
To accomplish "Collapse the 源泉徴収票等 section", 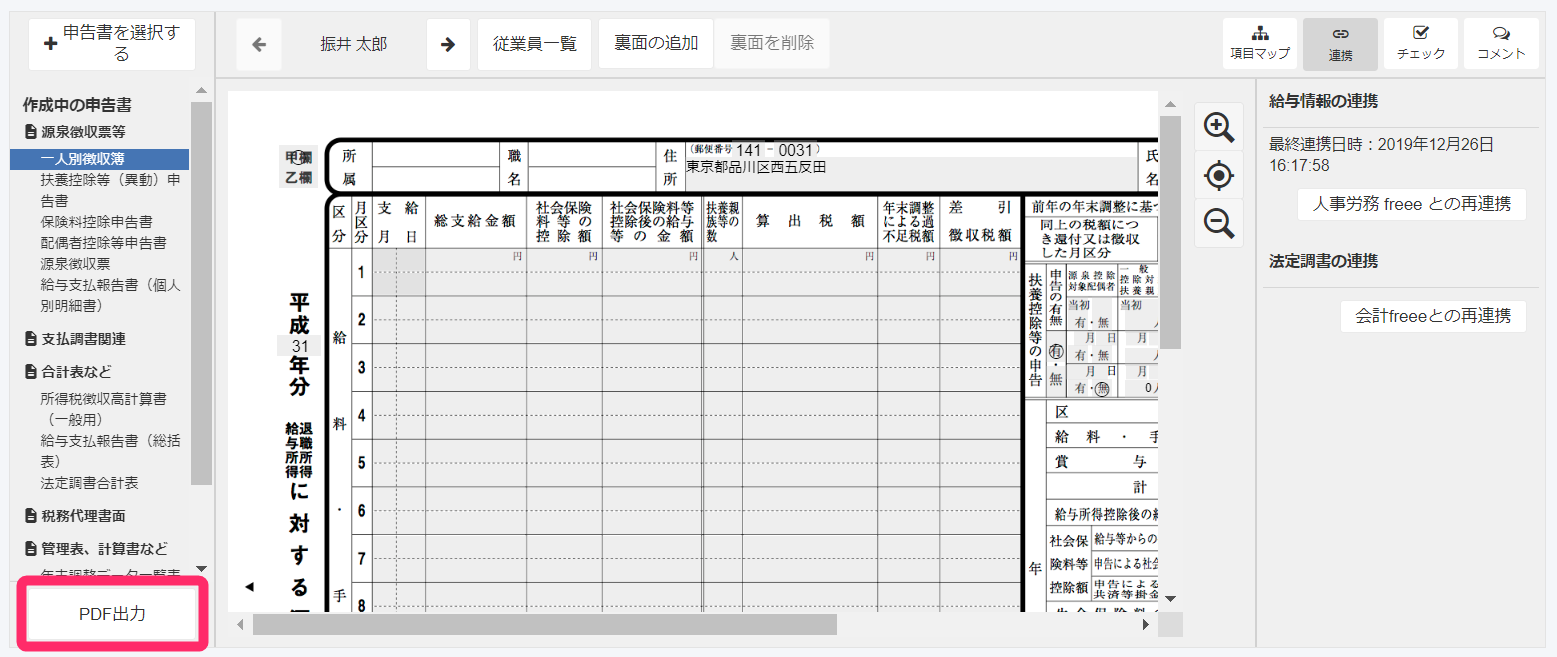I will pyautogui.click(x=82, y=131).
